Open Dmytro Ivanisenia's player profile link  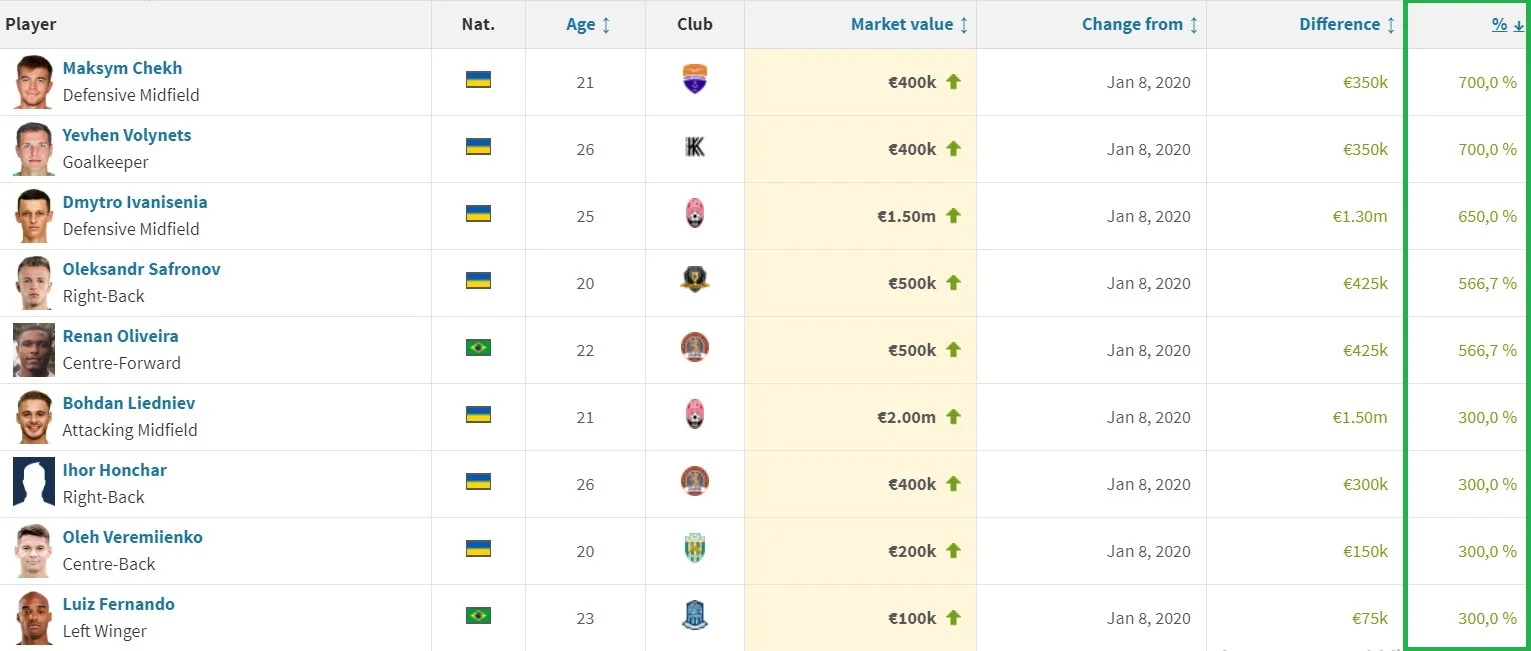[135, 202]
